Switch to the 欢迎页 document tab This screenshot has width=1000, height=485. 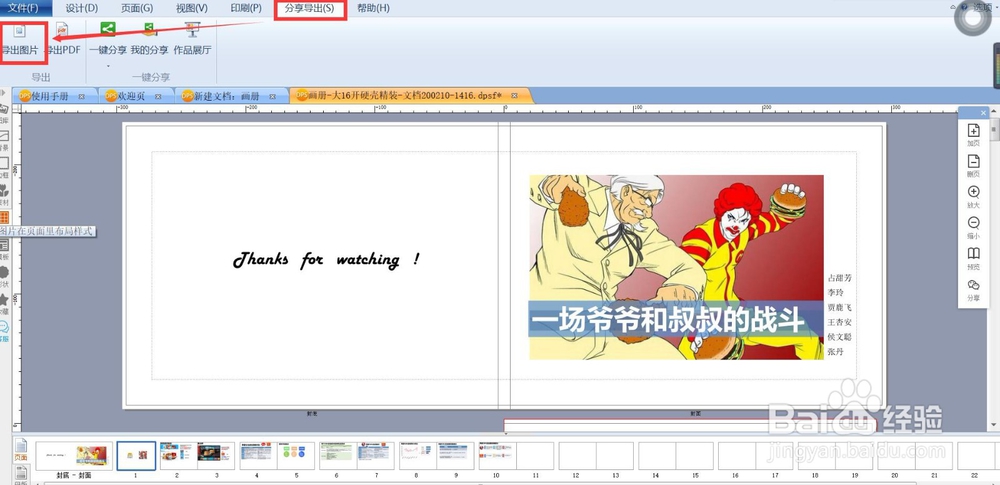coord(131,96)
